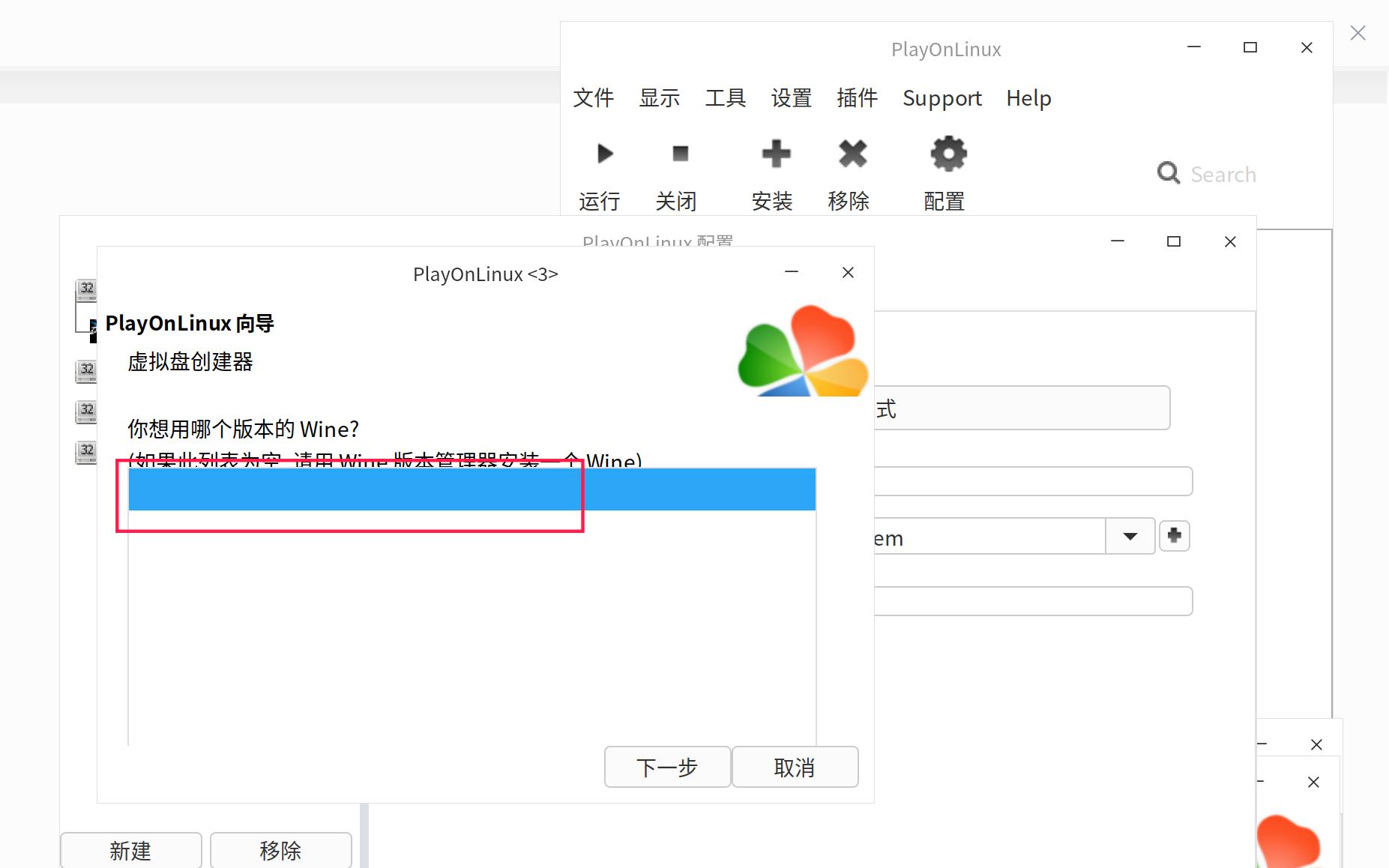The height and width of the screenshot is (868, 1389).
Task: Select the 安装 (Install) plus icon
Action: [x=777, y=154]
